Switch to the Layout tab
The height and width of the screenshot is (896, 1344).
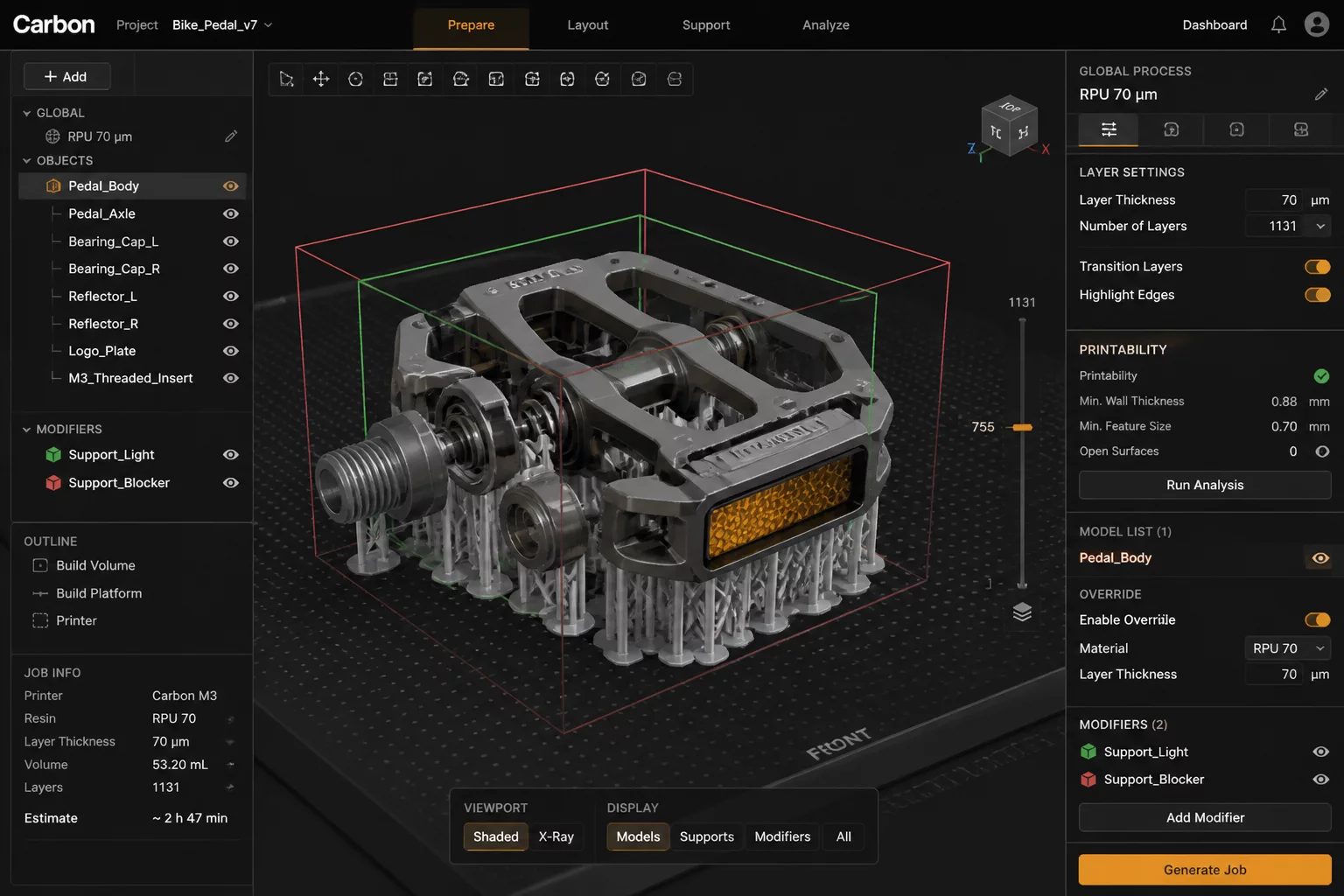pyautogui.click(x=587, y=25)
